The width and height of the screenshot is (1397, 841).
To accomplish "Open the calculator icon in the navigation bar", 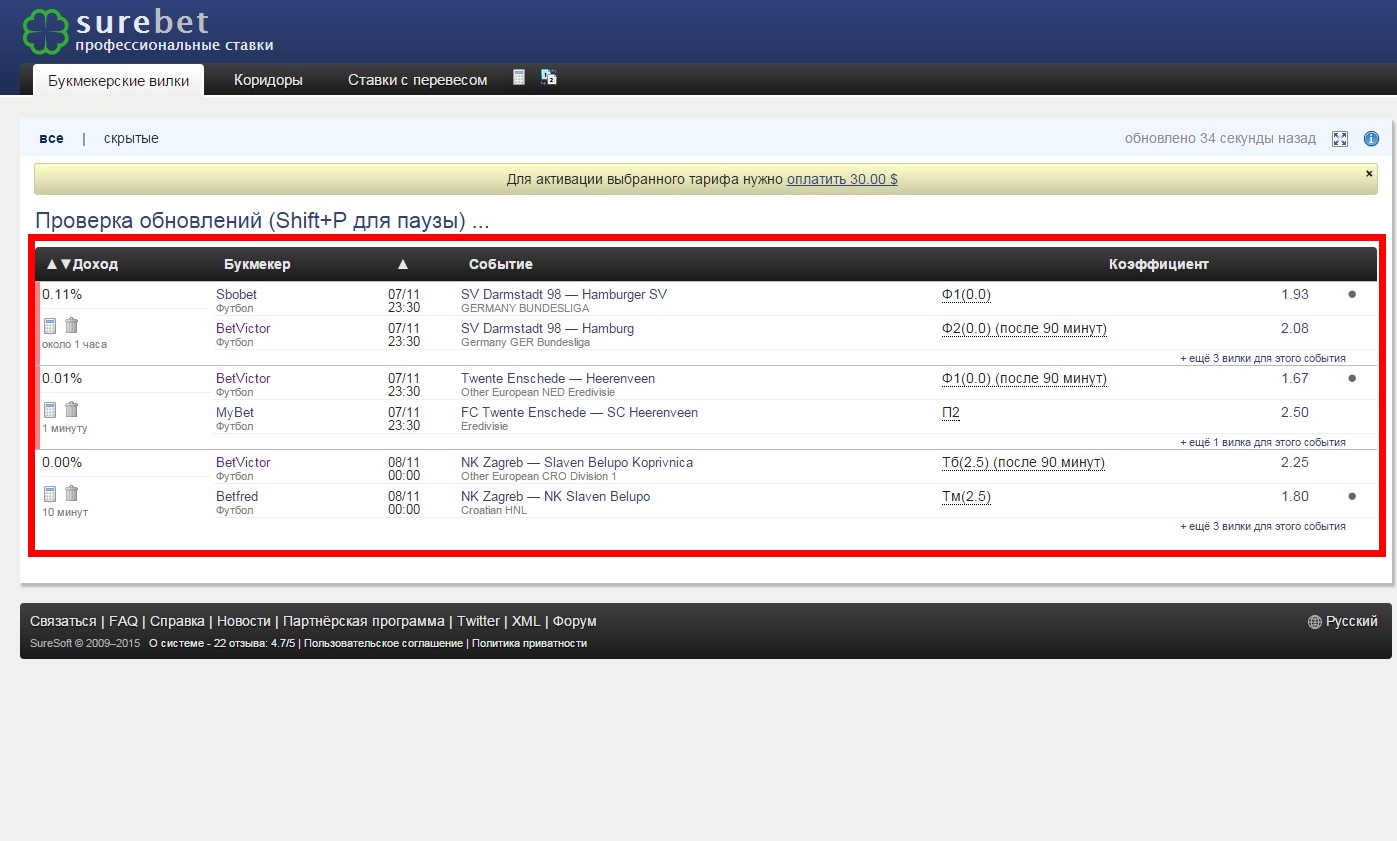I will (x=519, y=77).
